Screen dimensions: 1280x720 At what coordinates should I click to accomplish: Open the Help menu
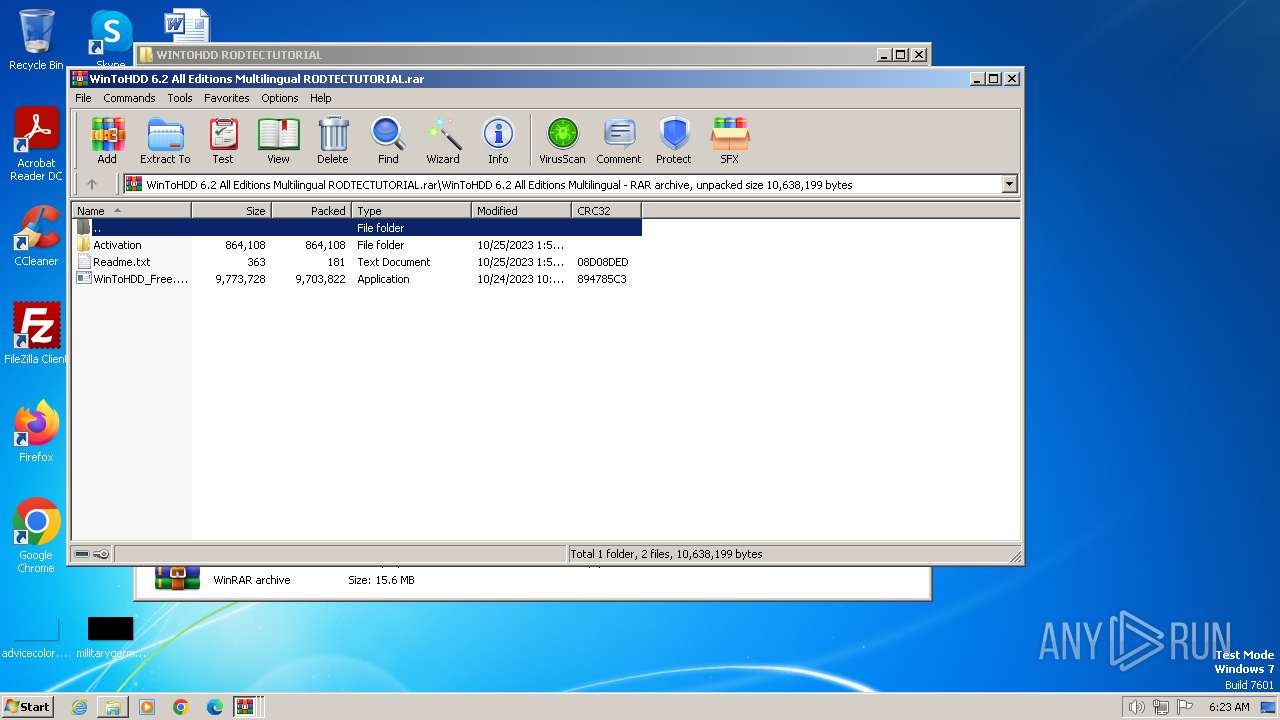321,98
